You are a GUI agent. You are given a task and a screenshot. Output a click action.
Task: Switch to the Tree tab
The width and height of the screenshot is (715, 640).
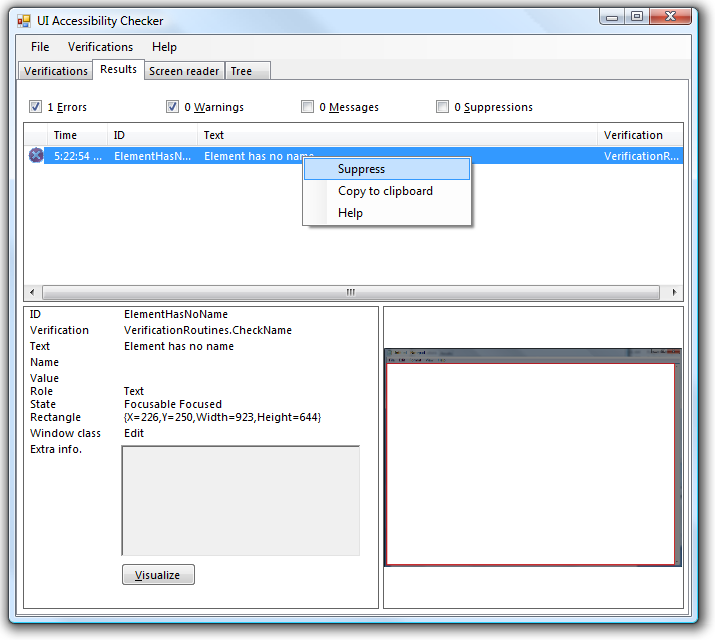241,71
